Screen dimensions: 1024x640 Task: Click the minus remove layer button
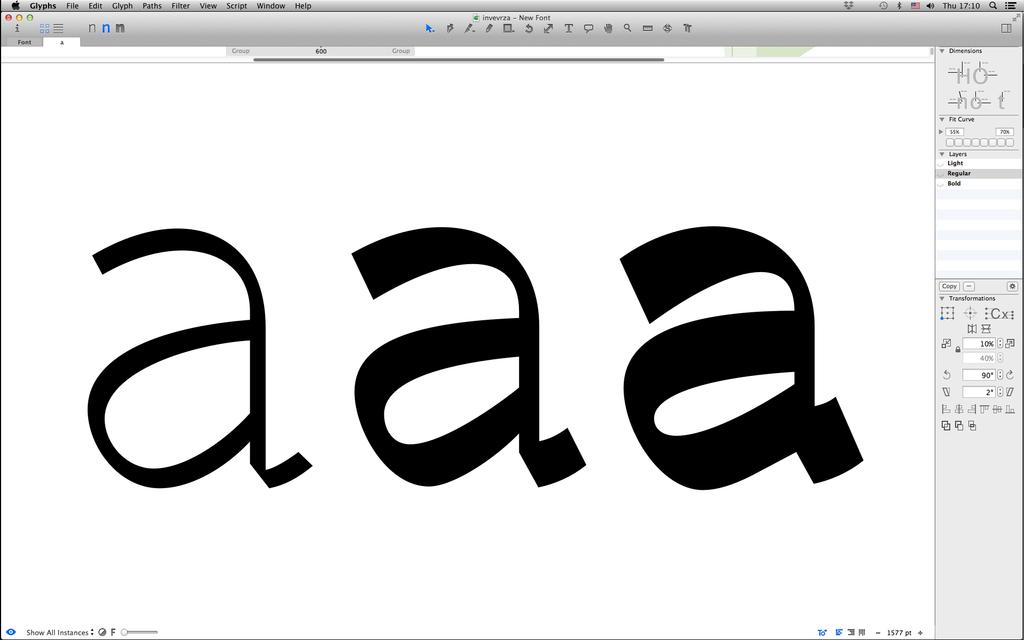pyautogui.click(x=968, y=286)
